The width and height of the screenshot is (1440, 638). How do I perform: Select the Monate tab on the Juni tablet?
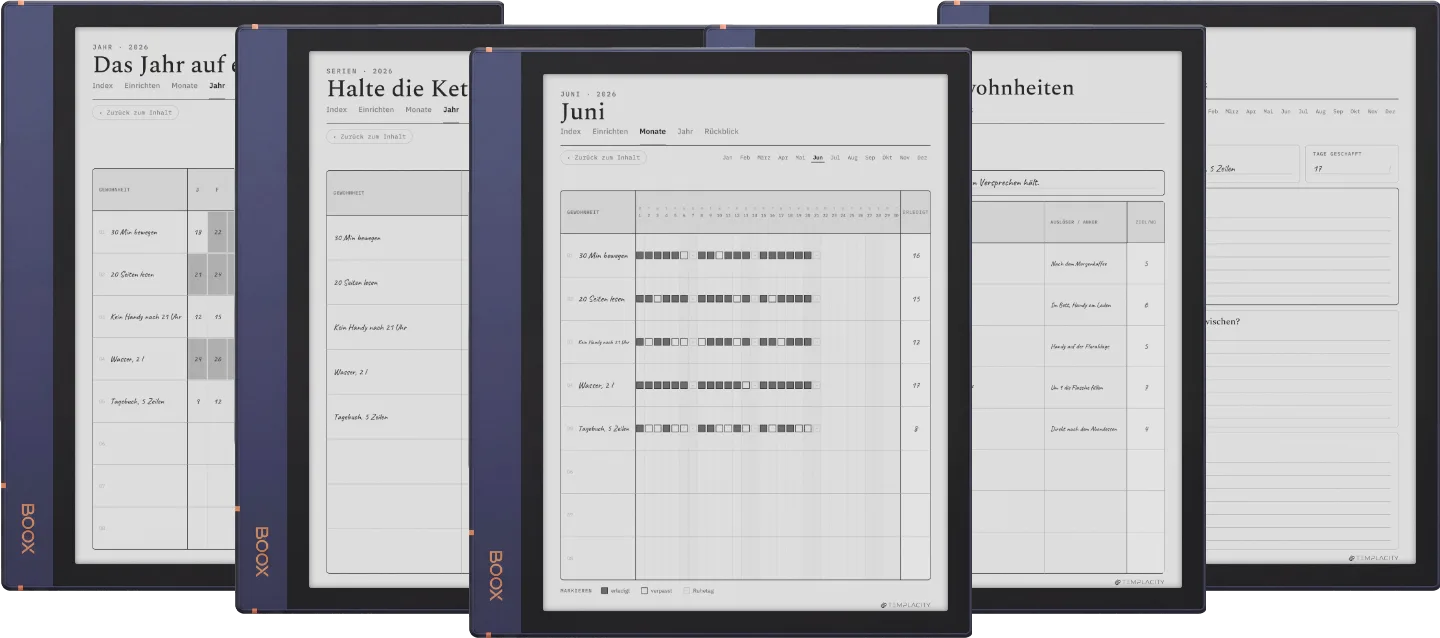pos(652,131)
